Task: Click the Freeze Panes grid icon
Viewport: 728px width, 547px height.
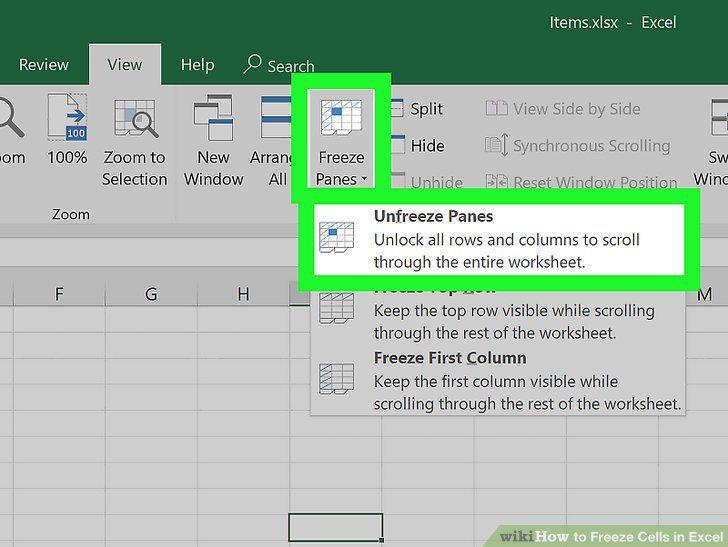Action: 341,117
